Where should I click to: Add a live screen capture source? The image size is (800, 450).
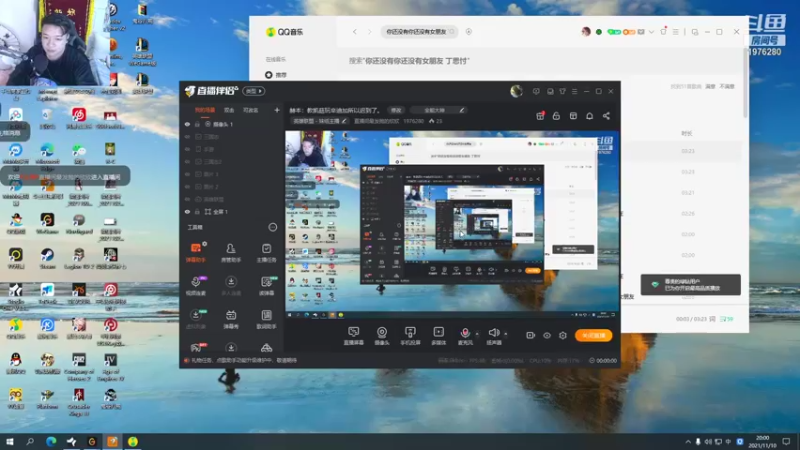pyautogui.click(x=354, y=336)
